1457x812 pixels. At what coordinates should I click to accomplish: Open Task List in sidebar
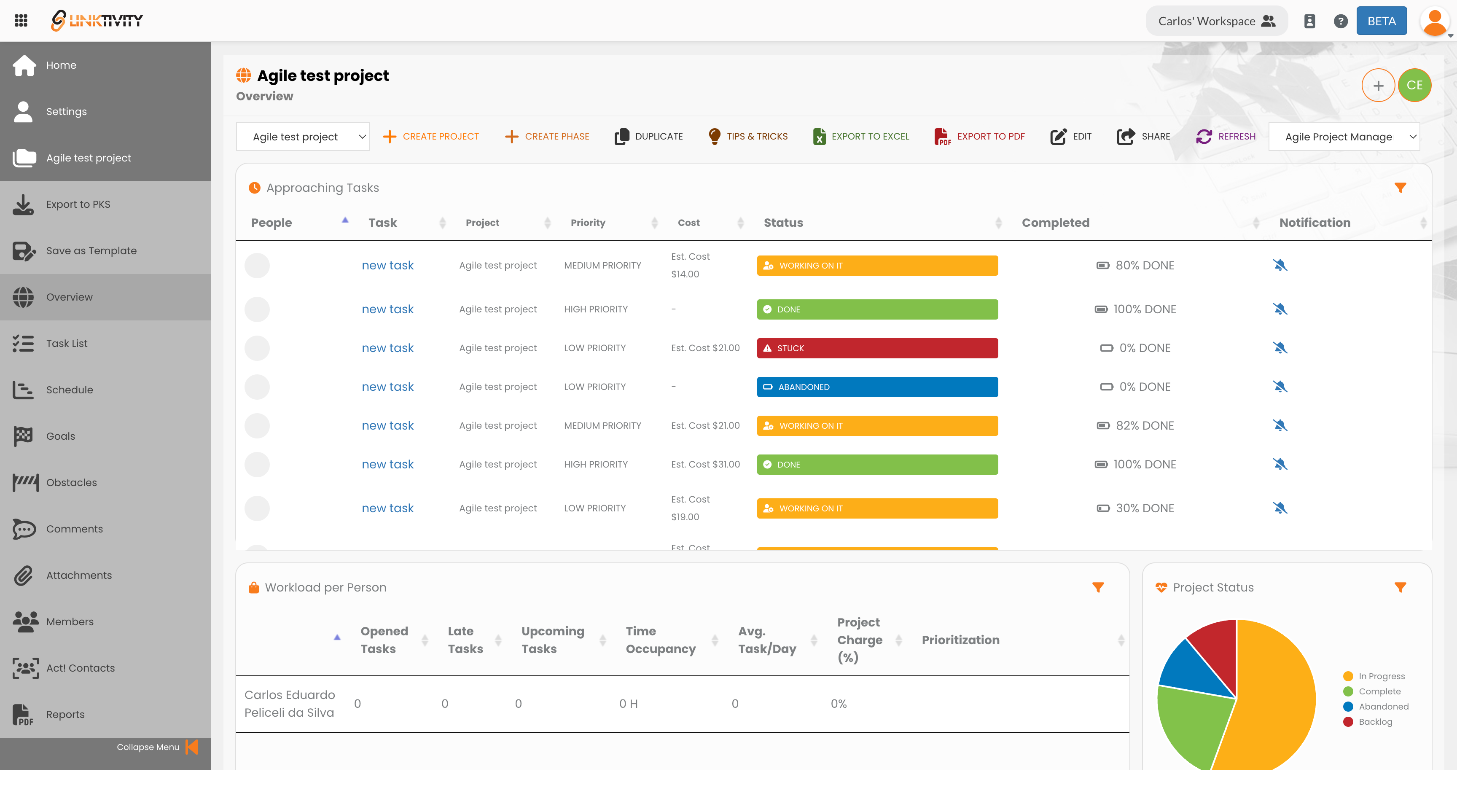click(x=105, y=343)
